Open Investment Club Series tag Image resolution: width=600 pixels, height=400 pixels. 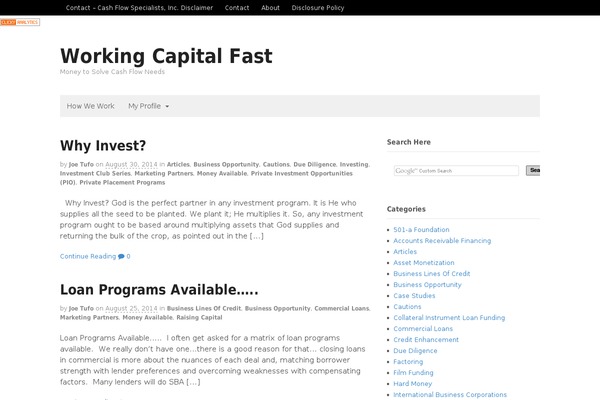95,173
